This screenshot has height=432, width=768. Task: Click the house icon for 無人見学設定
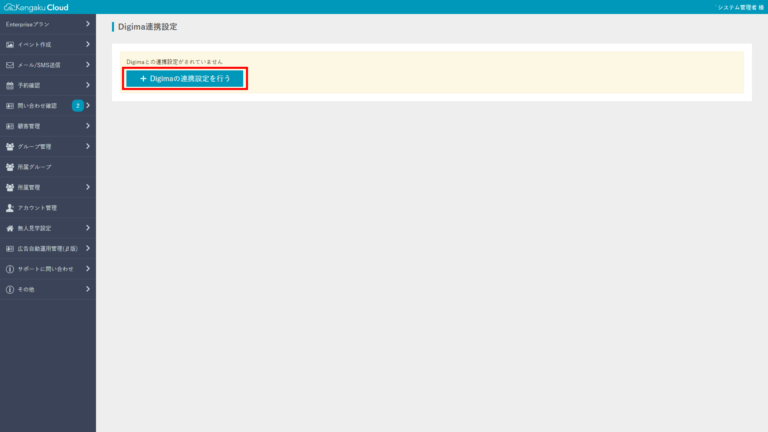tap(10, 228)
